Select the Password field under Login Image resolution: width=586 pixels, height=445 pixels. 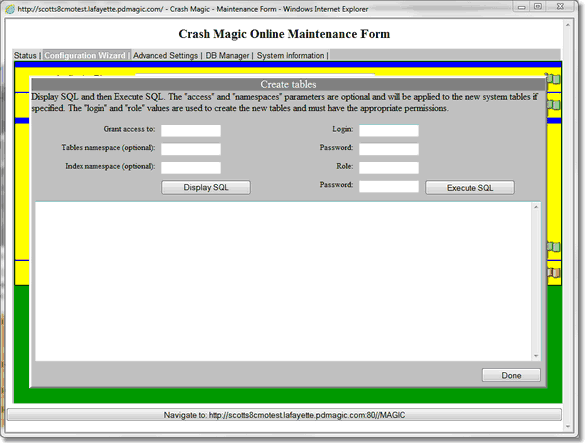[x=389, y=149]
